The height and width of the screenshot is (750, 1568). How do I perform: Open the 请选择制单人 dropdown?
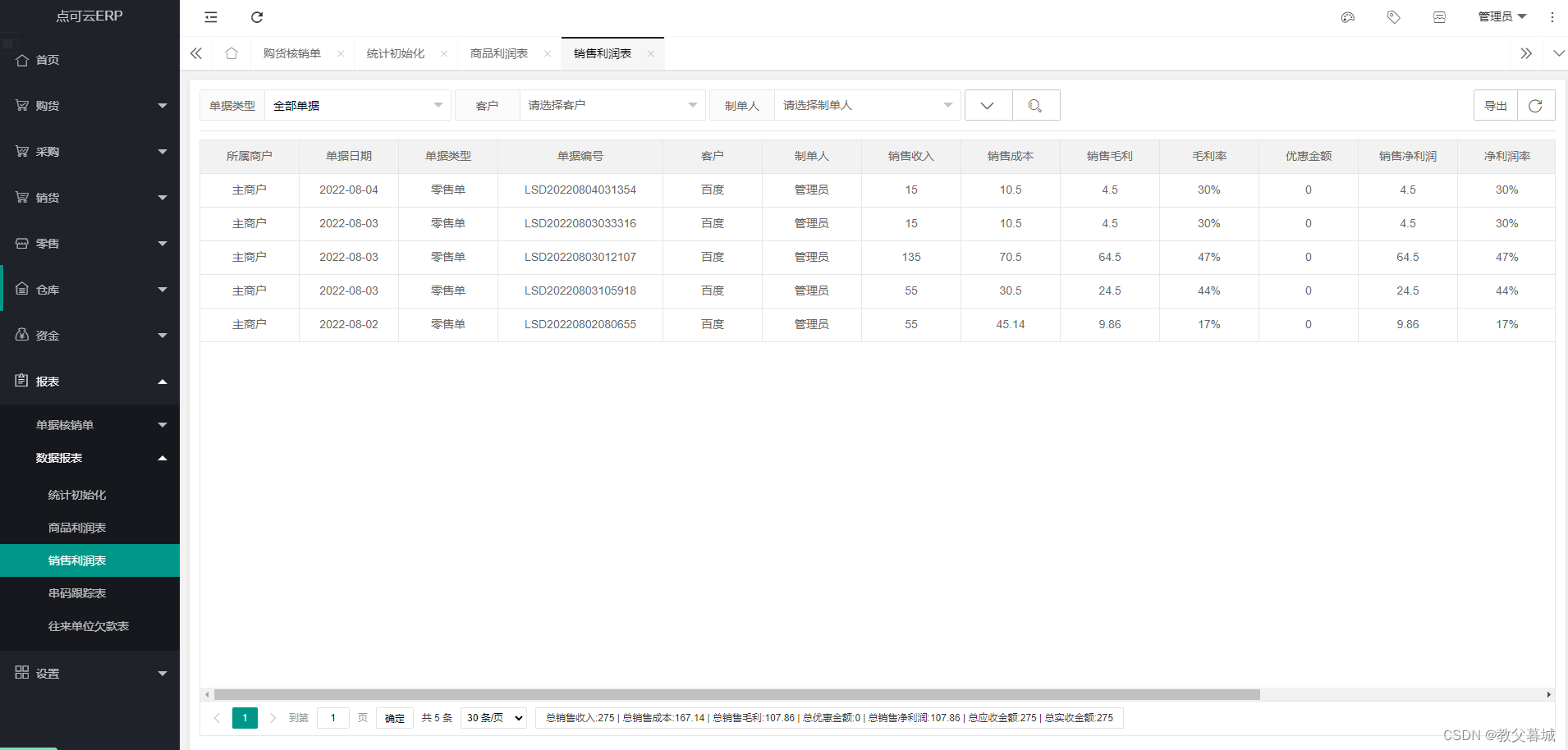[x=867, y=105]
